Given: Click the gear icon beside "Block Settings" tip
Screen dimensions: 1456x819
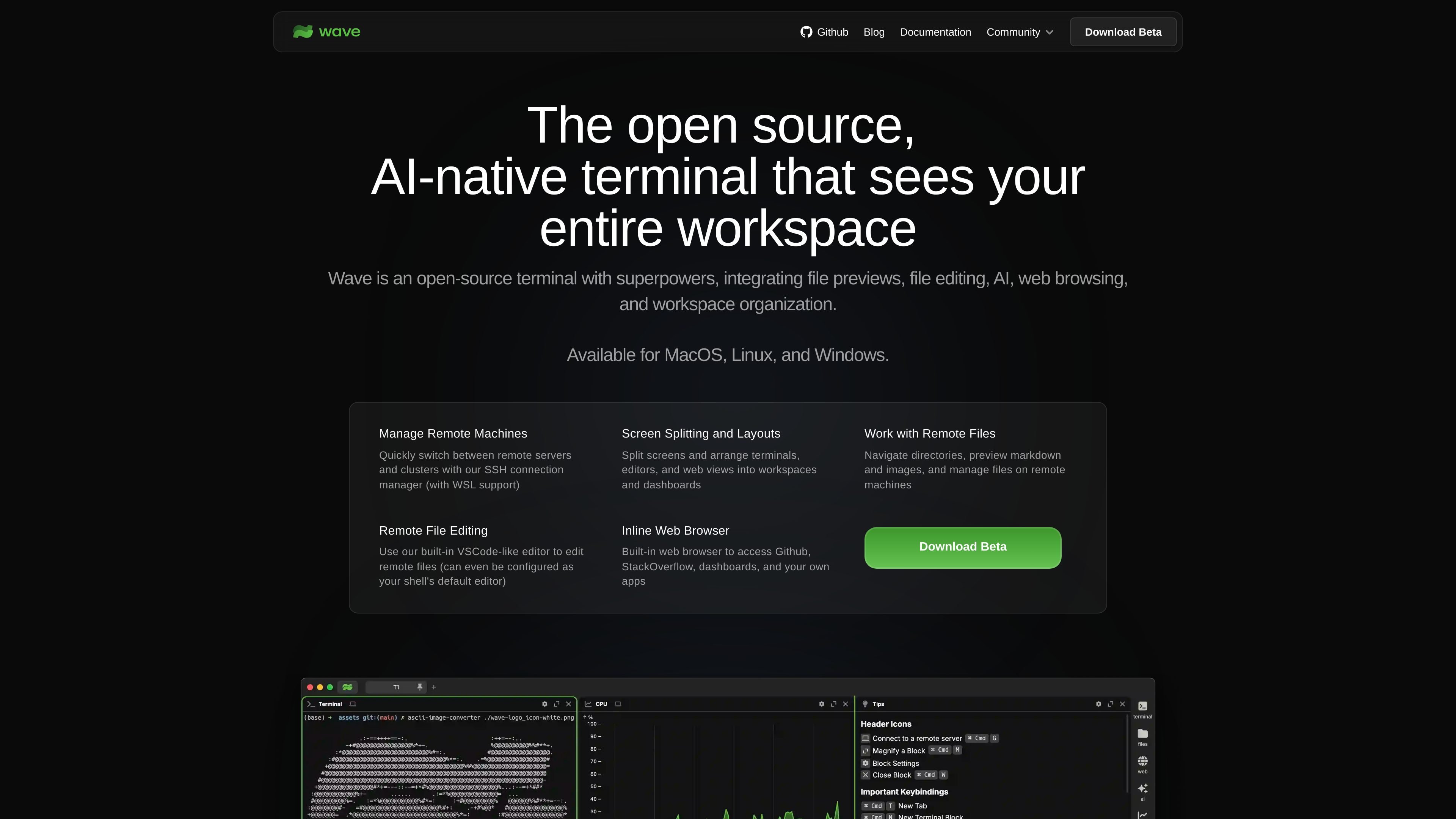Looking at the screenshot, I should click(x=865, y=763).
